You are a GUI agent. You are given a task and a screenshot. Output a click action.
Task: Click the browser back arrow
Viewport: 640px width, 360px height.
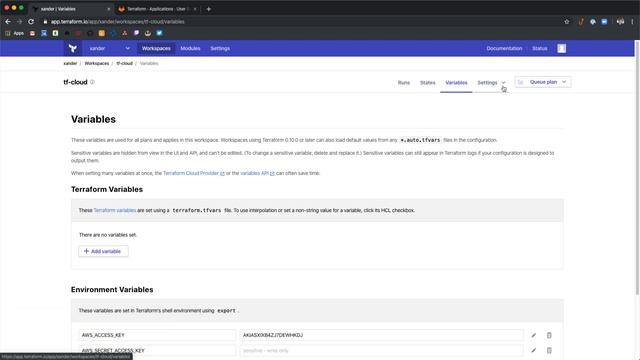point(8,22)
